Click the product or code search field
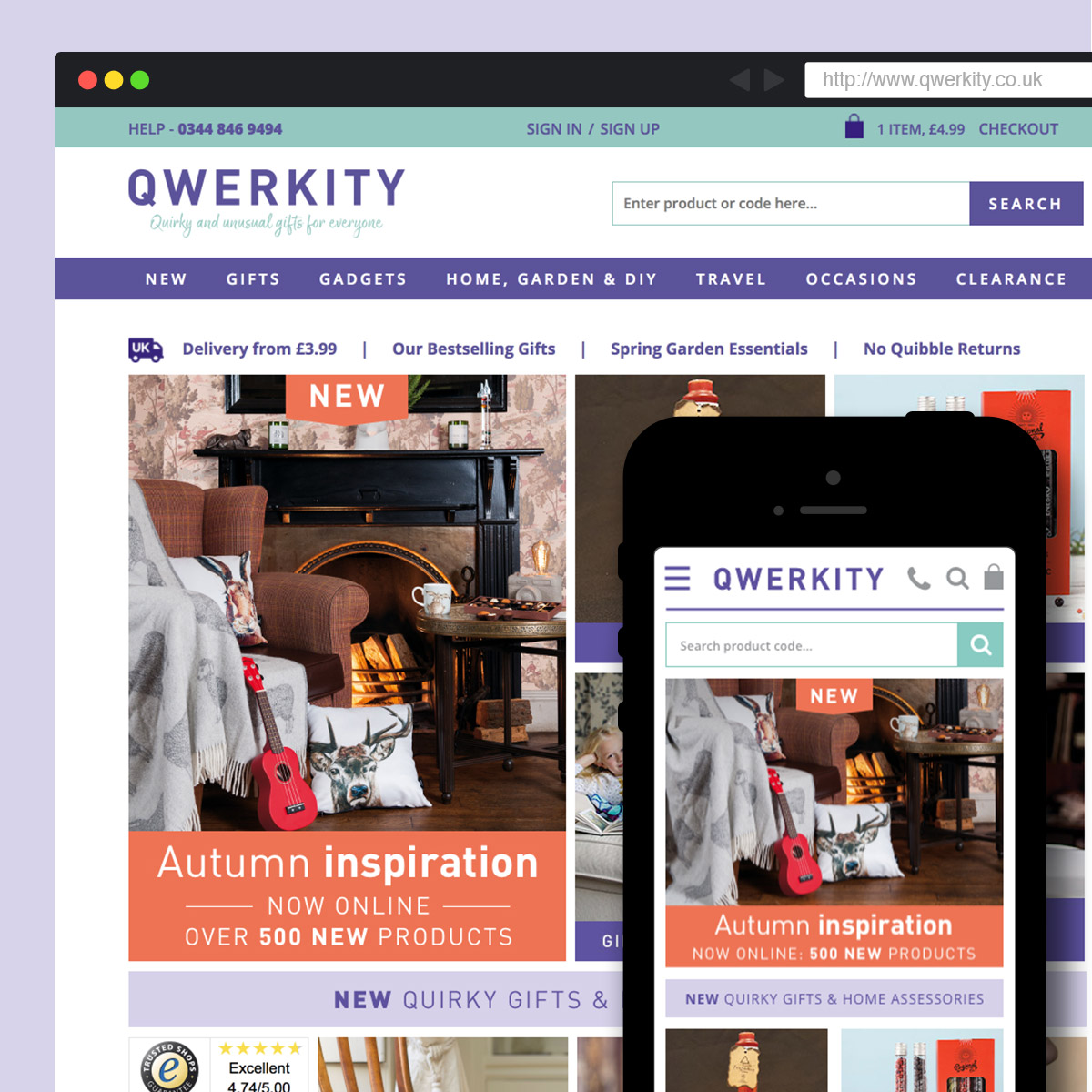1092x1092 pixels. (x=791, y=204)
